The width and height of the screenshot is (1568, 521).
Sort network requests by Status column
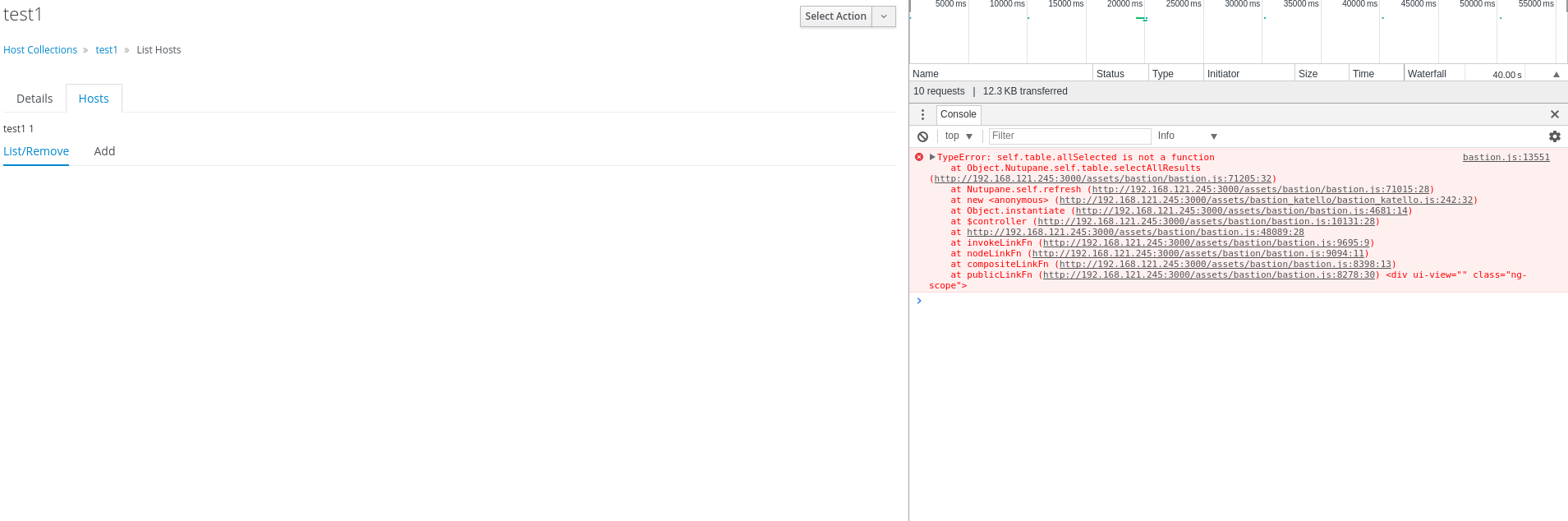pos(1120,74)
